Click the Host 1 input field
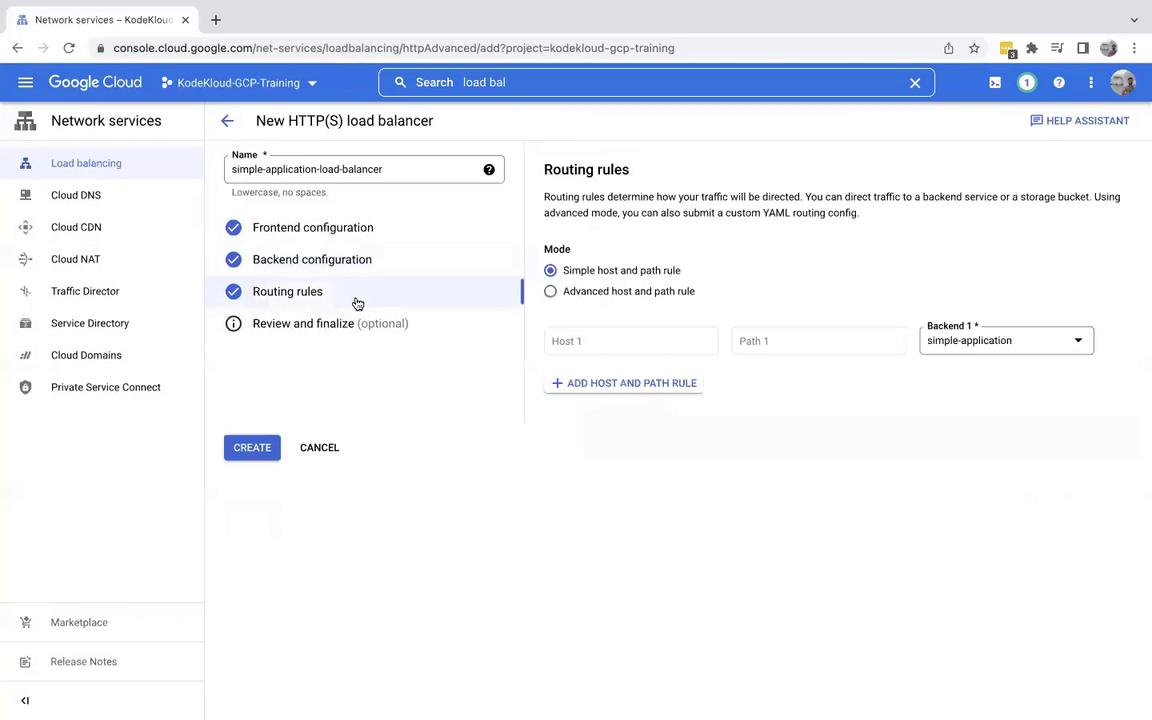1152x720 pixels. [x=631, y=341]
